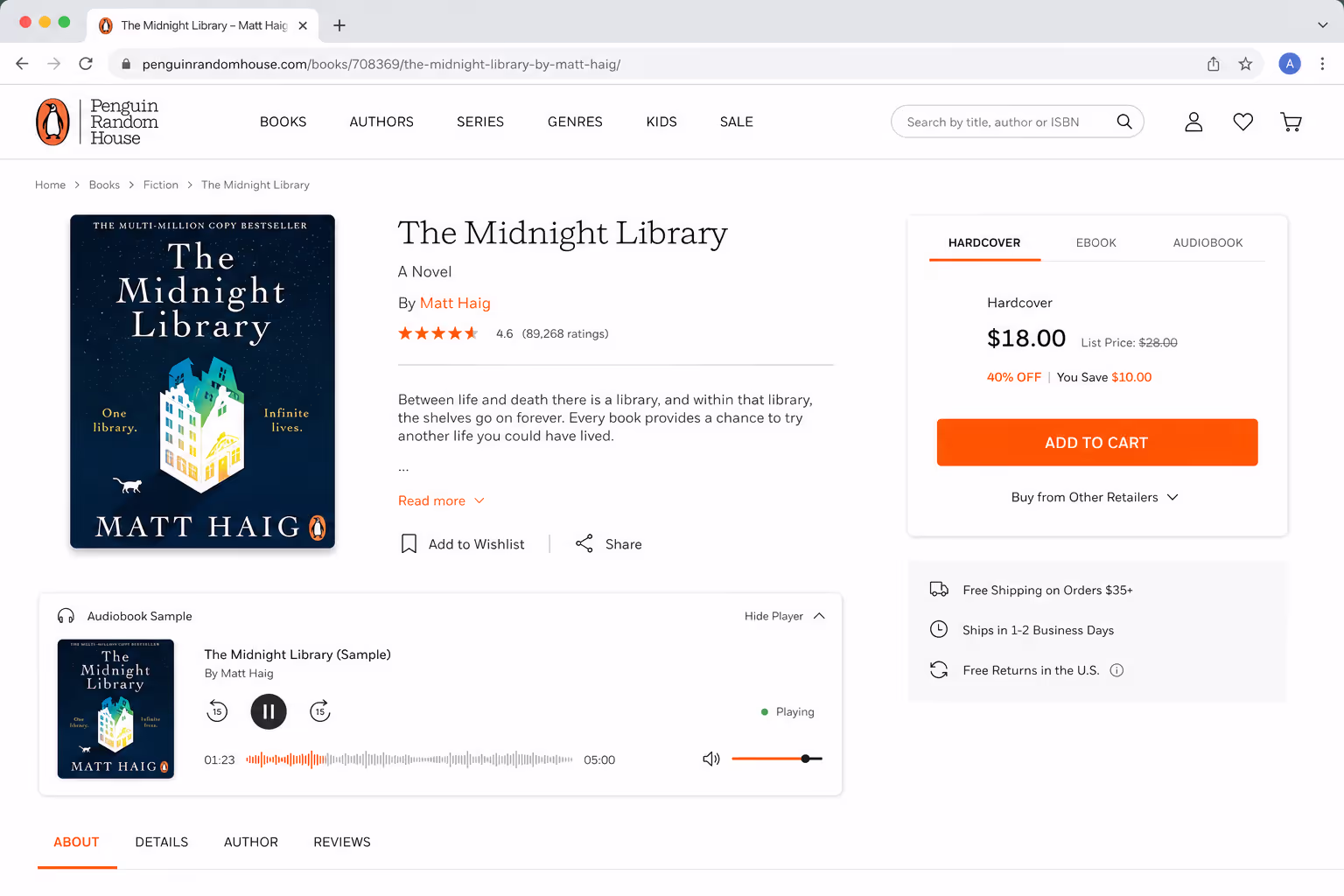Go forward in browser history

point(54,64)
